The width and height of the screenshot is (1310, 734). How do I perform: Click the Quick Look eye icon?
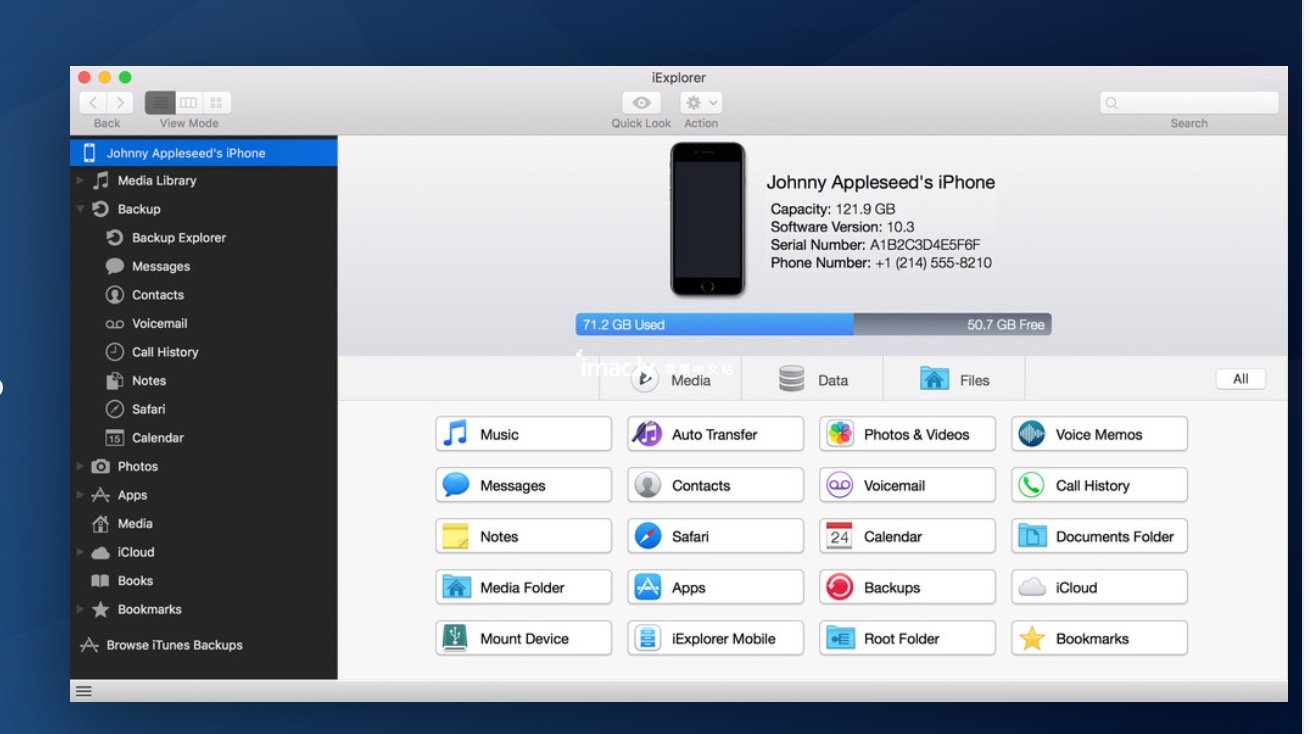641,103
